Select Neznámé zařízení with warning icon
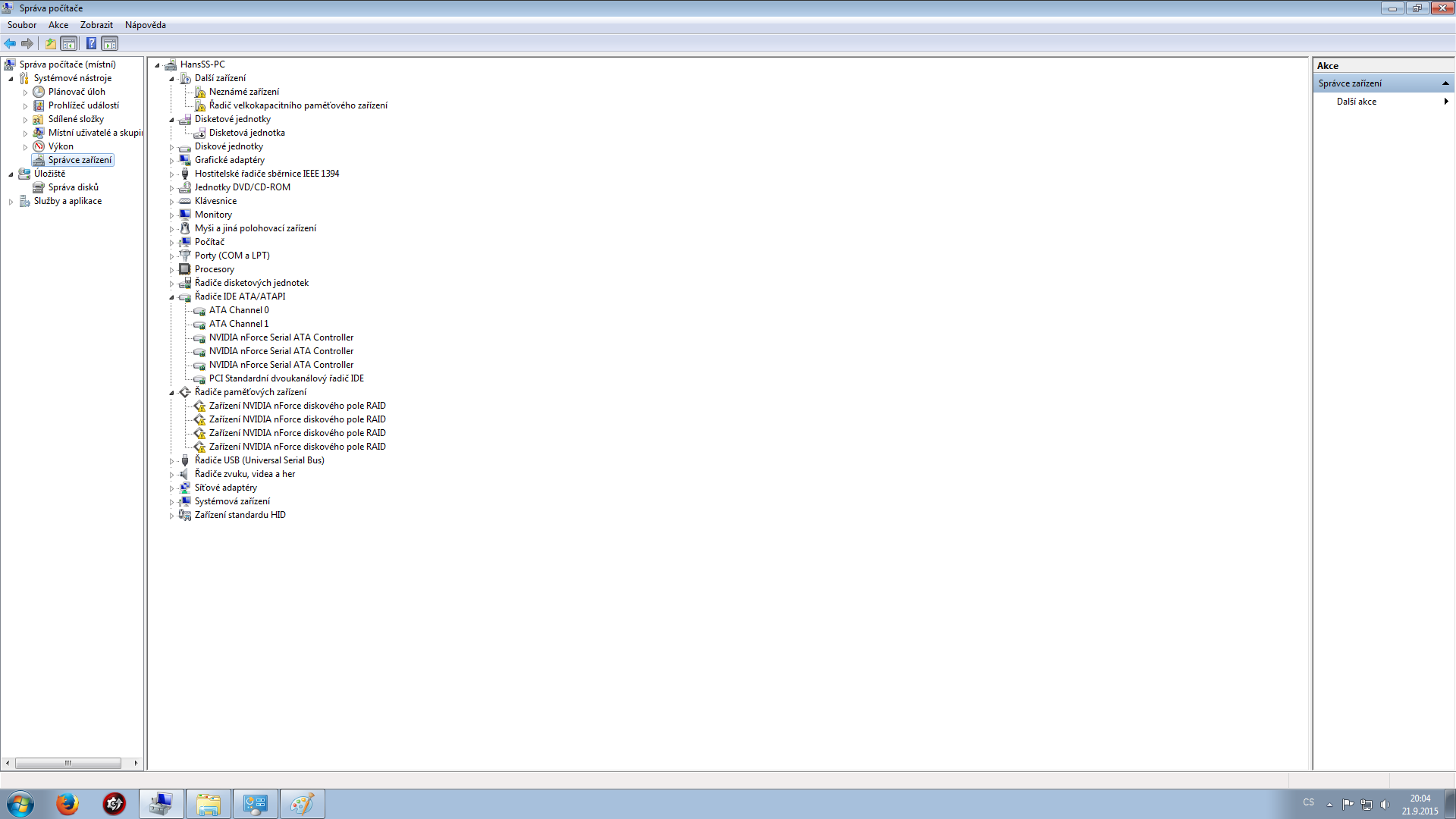 coord(243,92)
